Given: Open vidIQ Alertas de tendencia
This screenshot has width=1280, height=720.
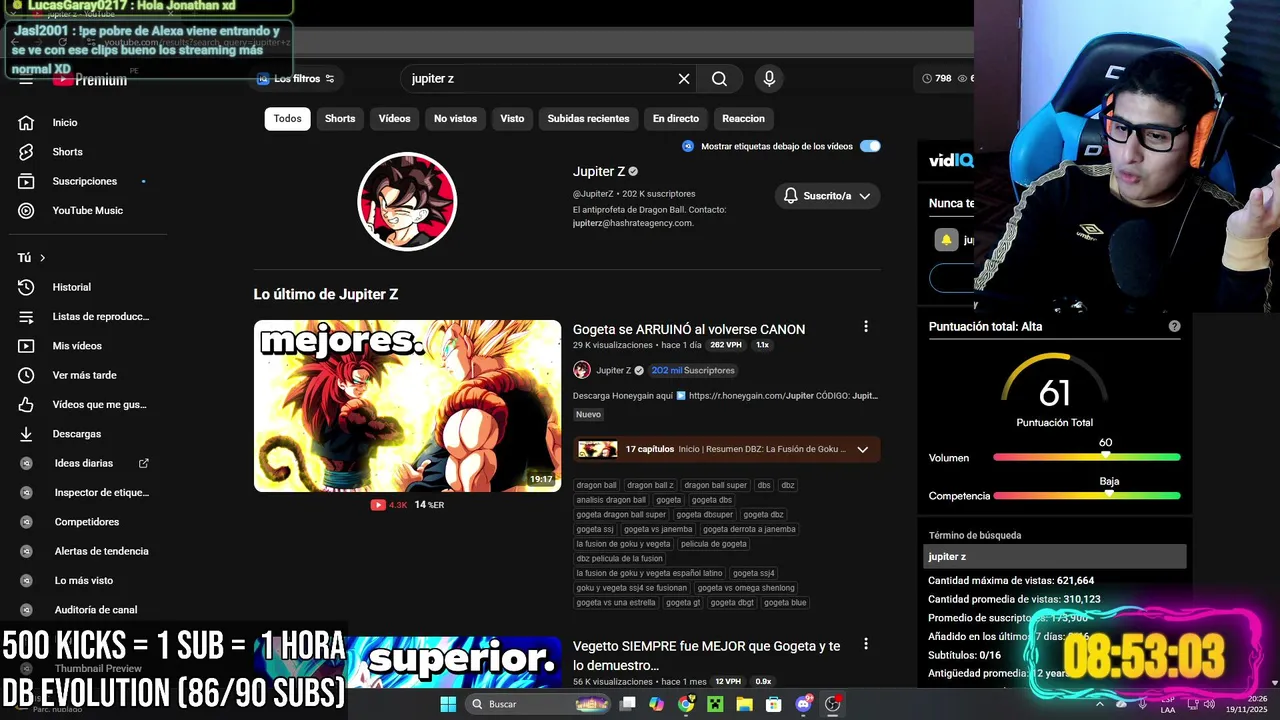Looking at the screenshot, I should coord(101,551).
